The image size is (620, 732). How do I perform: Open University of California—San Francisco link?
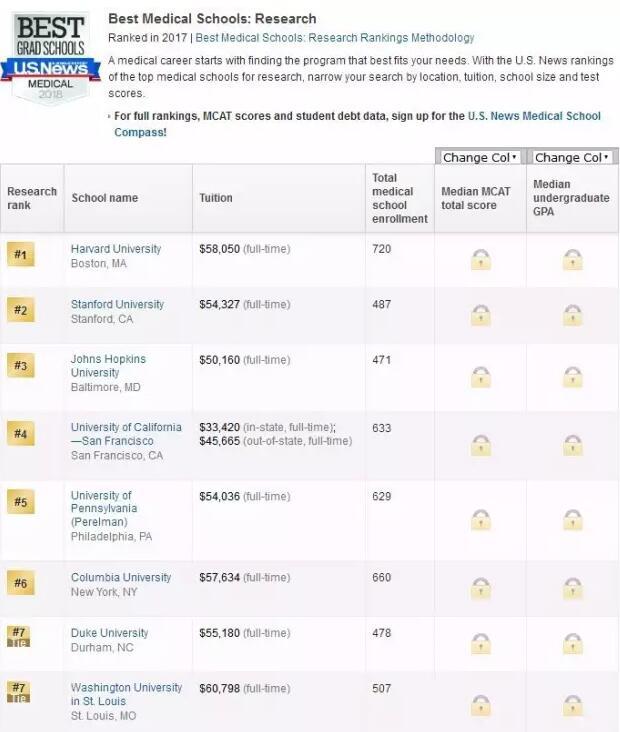pos(126,434)
